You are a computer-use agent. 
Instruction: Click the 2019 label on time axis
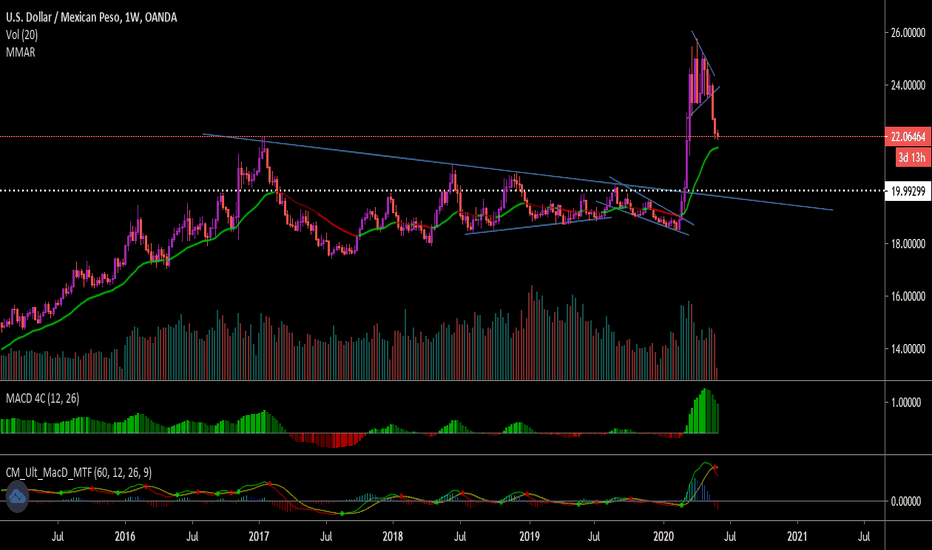[x=530, y=536]
